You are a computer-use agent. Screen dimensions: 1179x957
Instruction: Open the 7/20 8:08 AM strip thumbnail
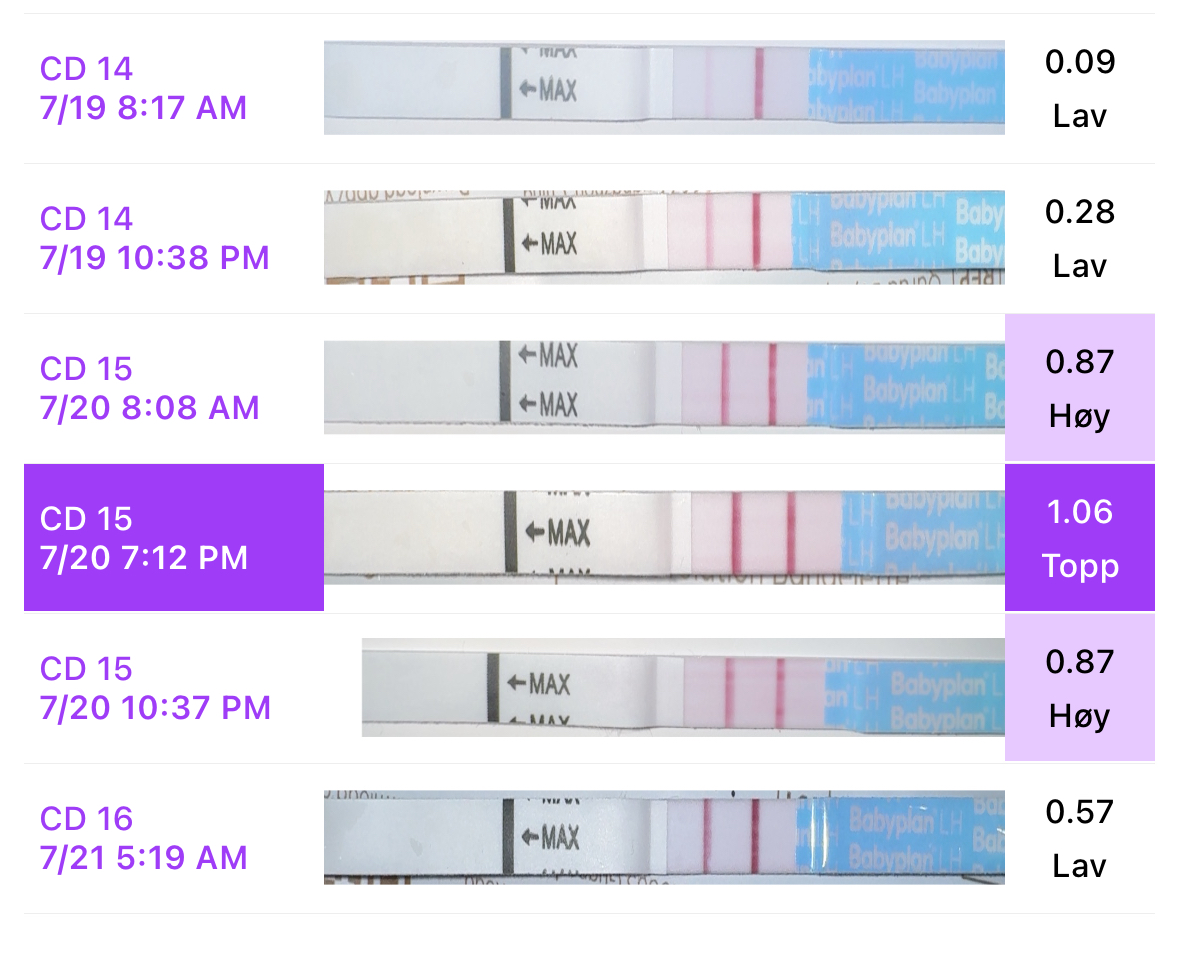[664, 388]
